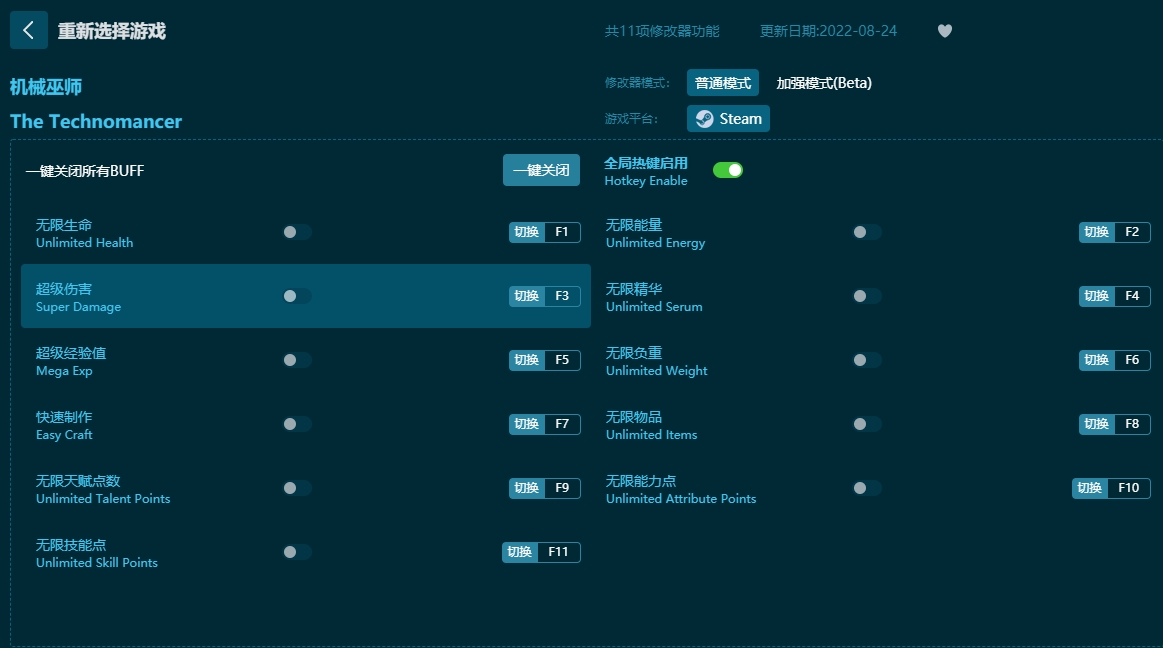Click 切换 button for F8 hotkey
Screen dimensions: 1163x648
[1096, 424]
